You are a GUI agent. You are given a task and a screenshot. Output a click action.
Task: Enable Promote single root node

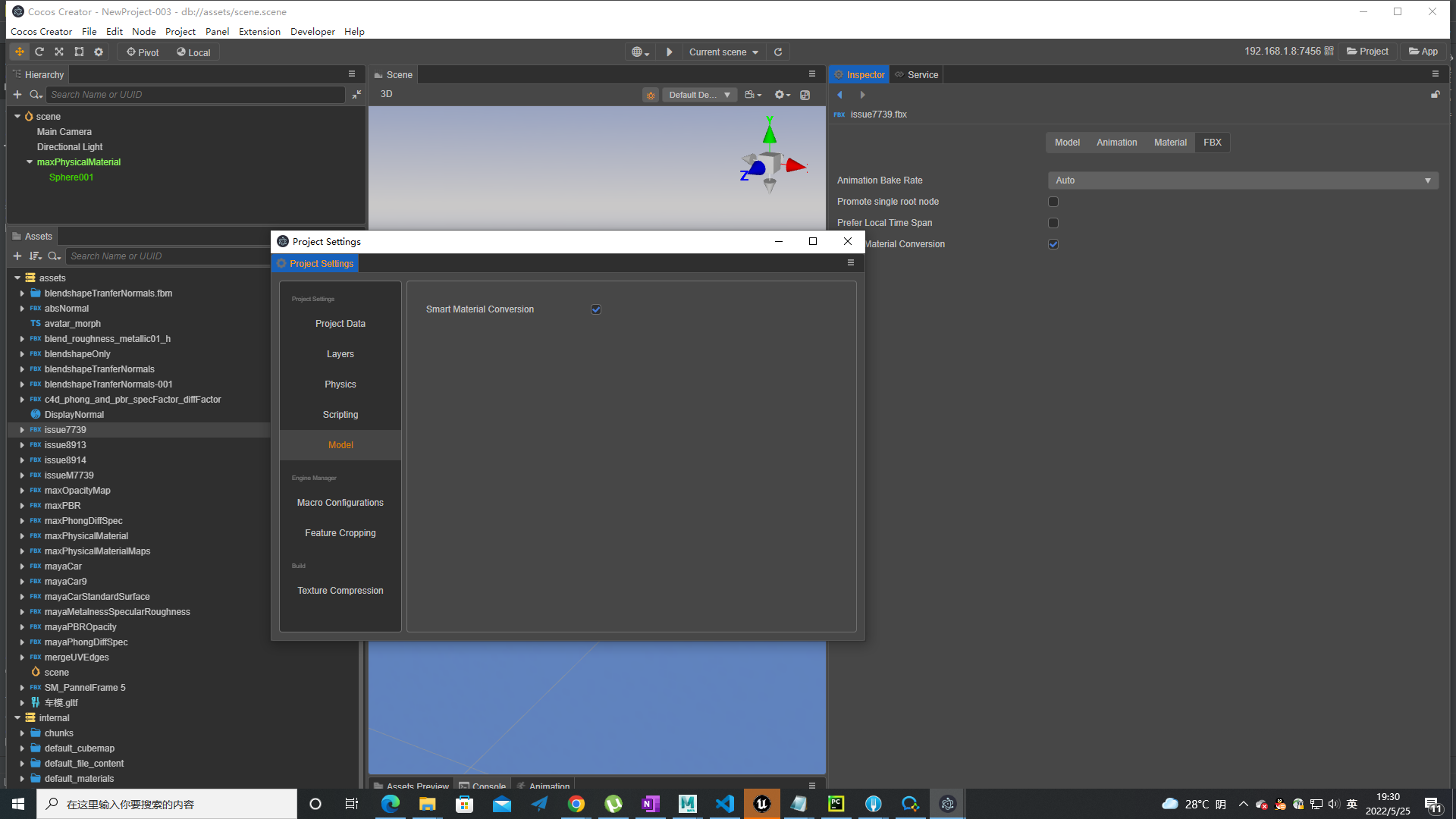click(x=1053, y=202)
